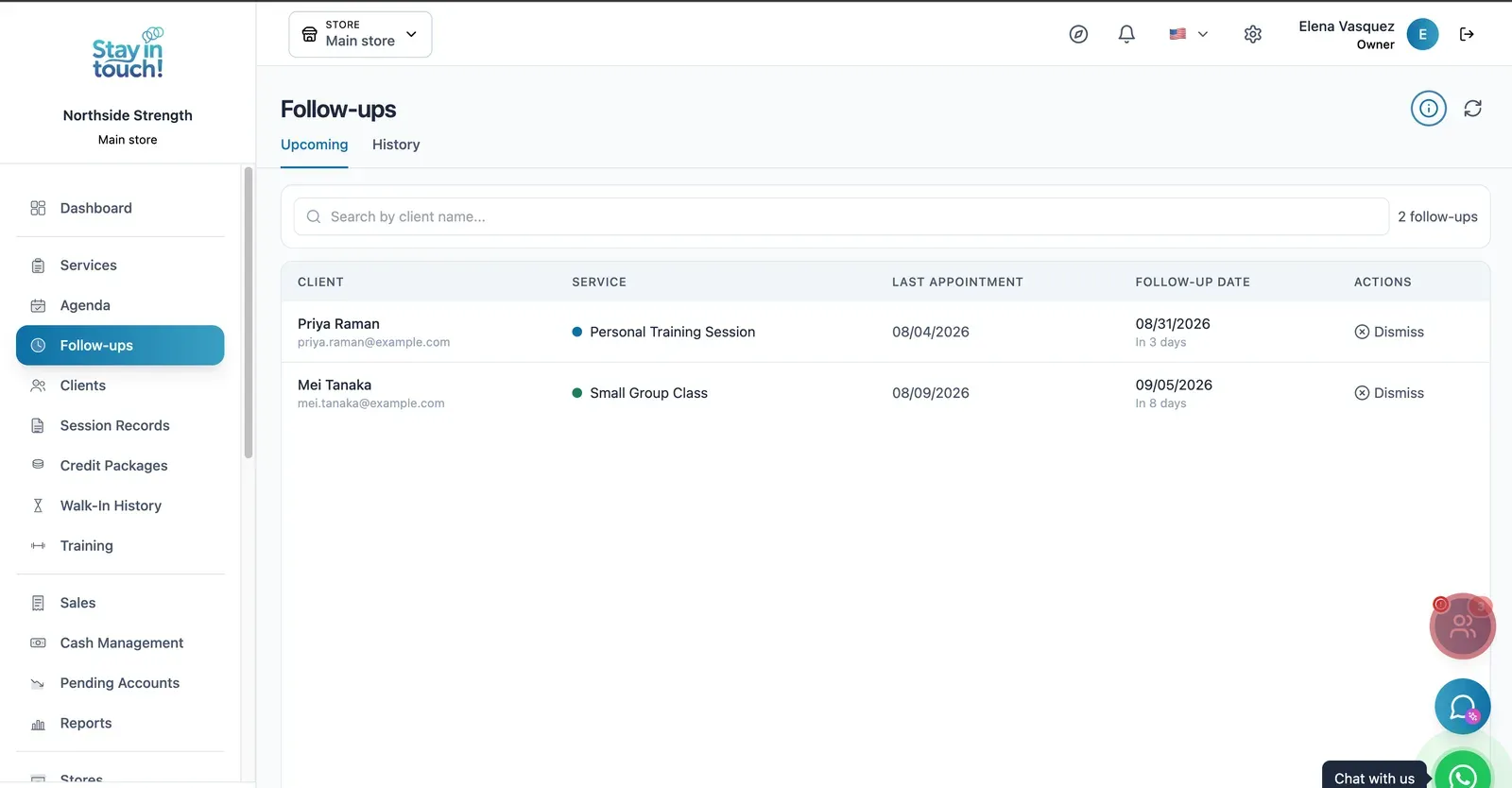Refresh the follow-ups list
This screenshot has height=788, width=1512.
click(1472, 109)
